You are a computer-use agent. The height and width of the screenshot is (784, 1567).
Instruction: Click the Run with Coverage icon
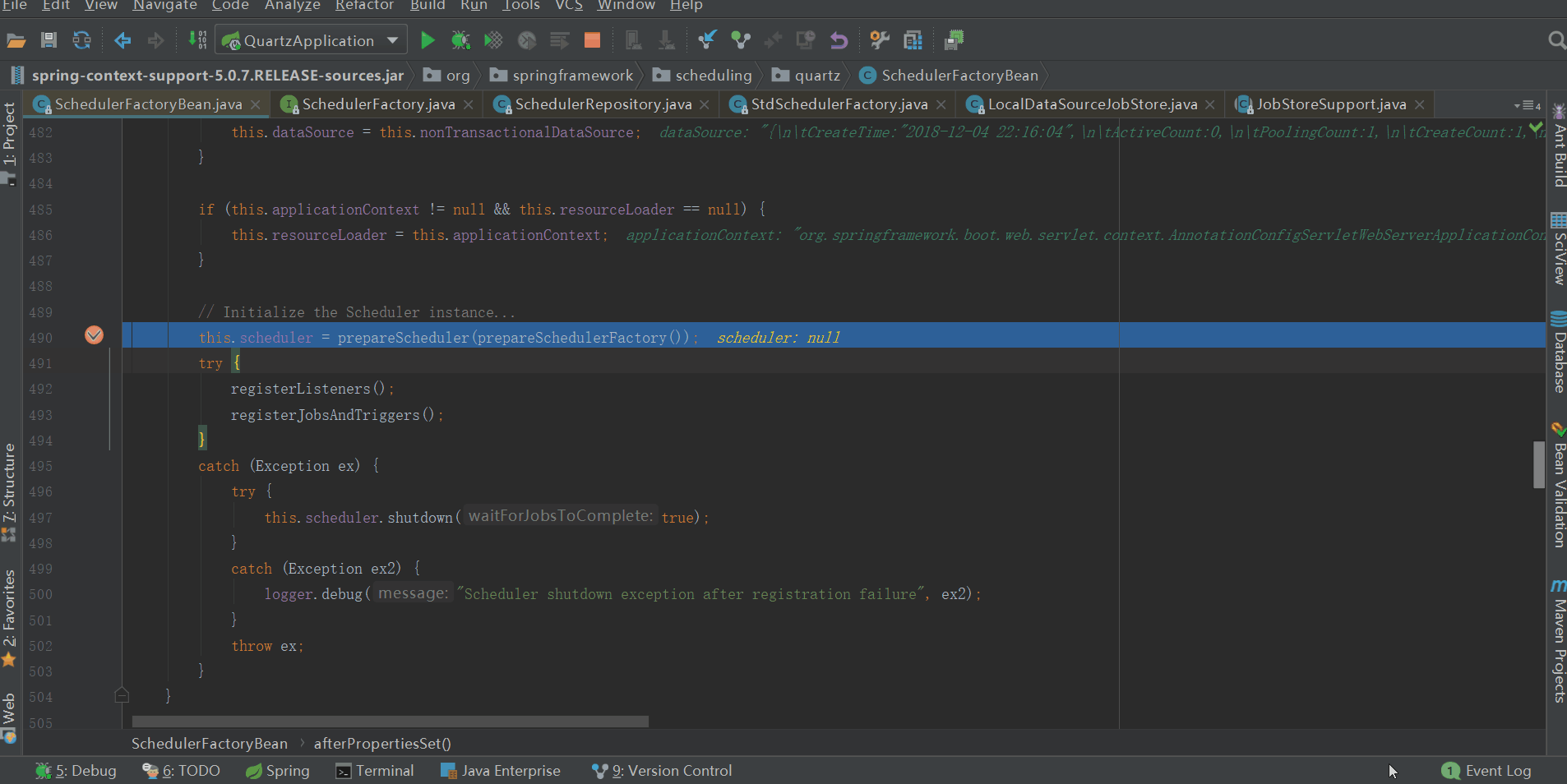[x=493, y=40]
